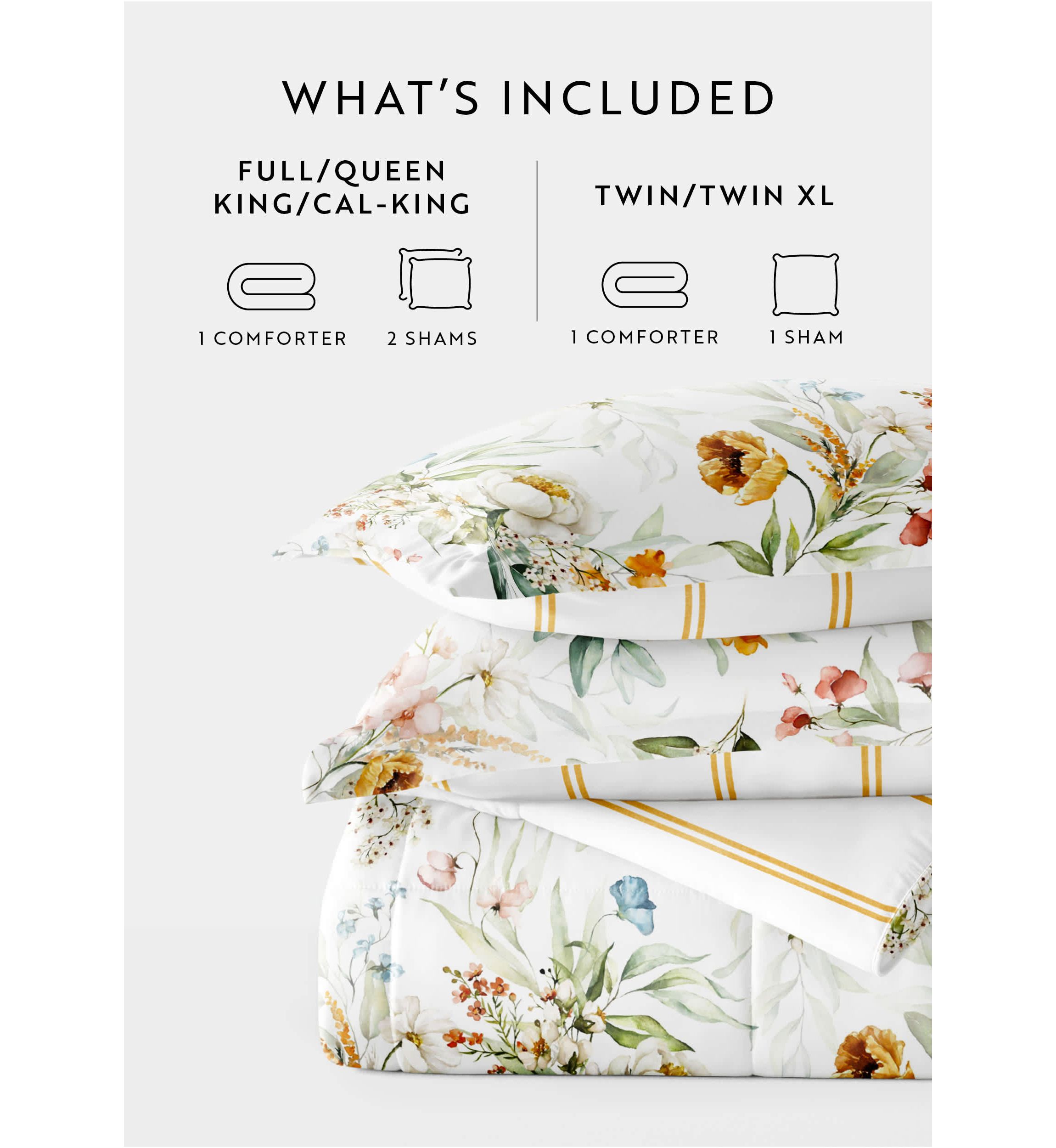Click the vertical divider line between sizes
The image size is (1056, 1148).
pos(537,241)
